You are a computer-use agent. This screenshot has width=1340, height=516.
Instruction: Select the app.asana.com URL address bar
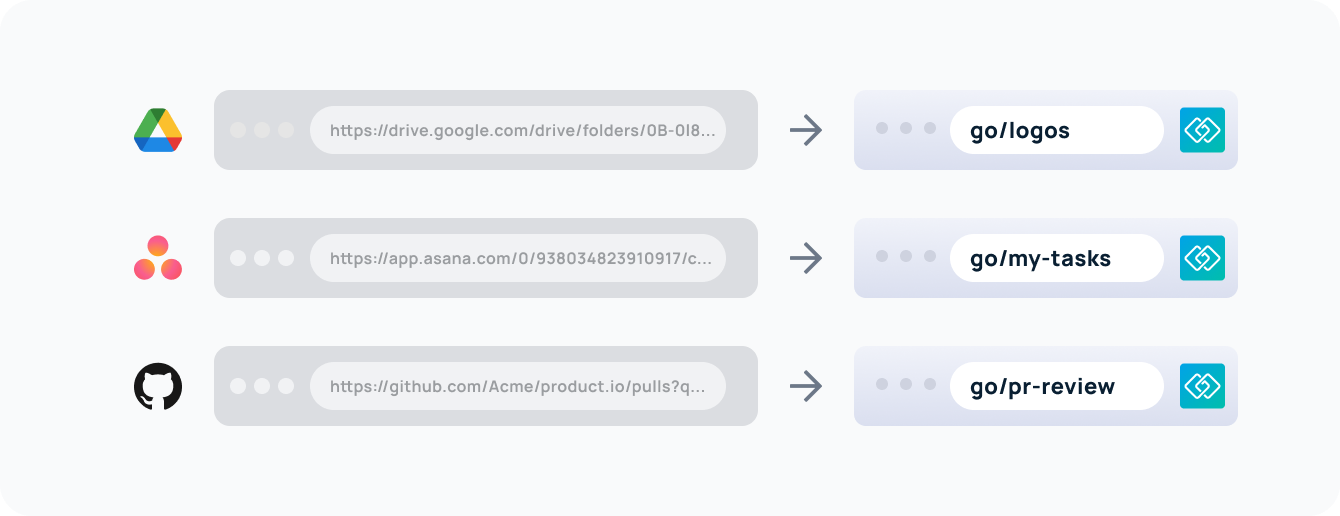click(x=518, y=258)
